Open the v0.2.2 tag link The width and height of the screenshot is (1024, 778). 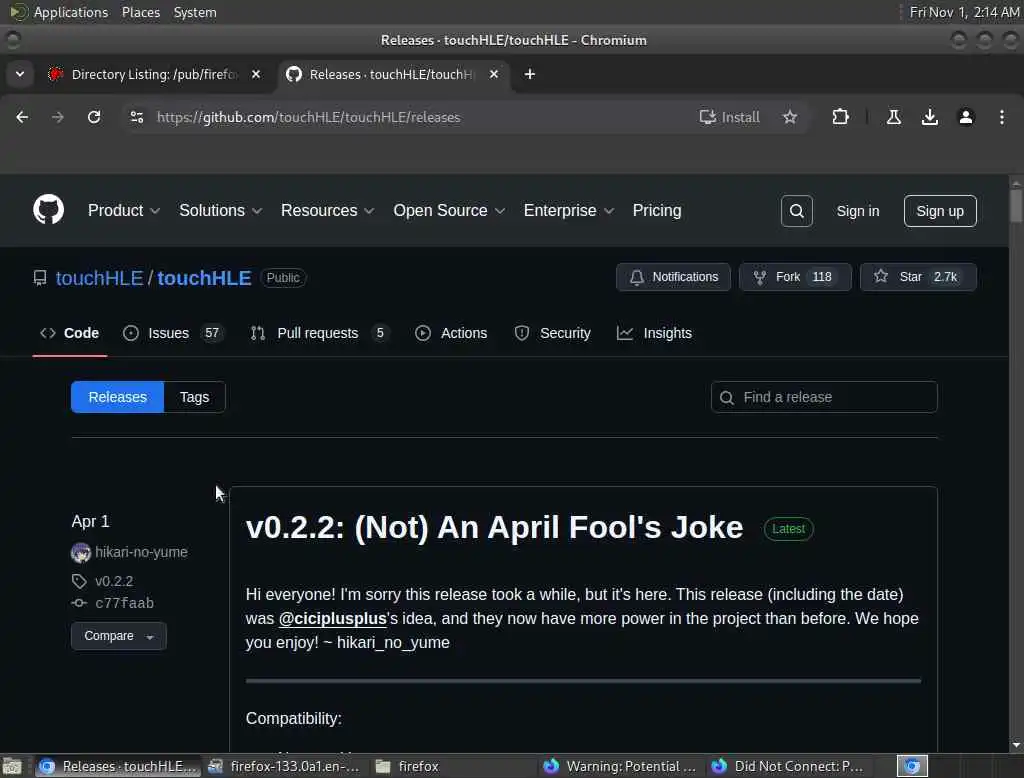click(114, 581)
